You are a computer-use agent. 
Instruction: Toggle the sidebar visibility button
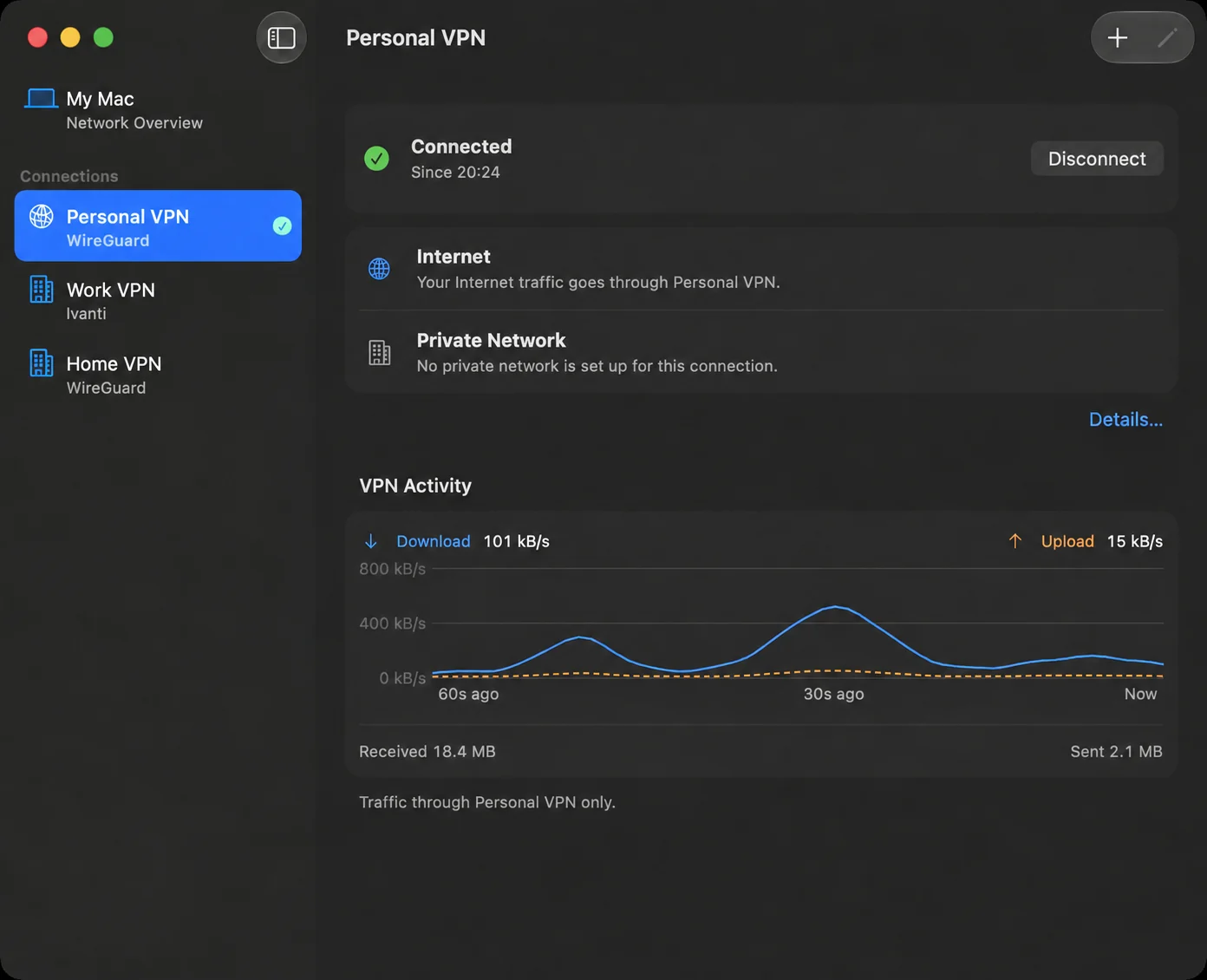pos(281,37)
